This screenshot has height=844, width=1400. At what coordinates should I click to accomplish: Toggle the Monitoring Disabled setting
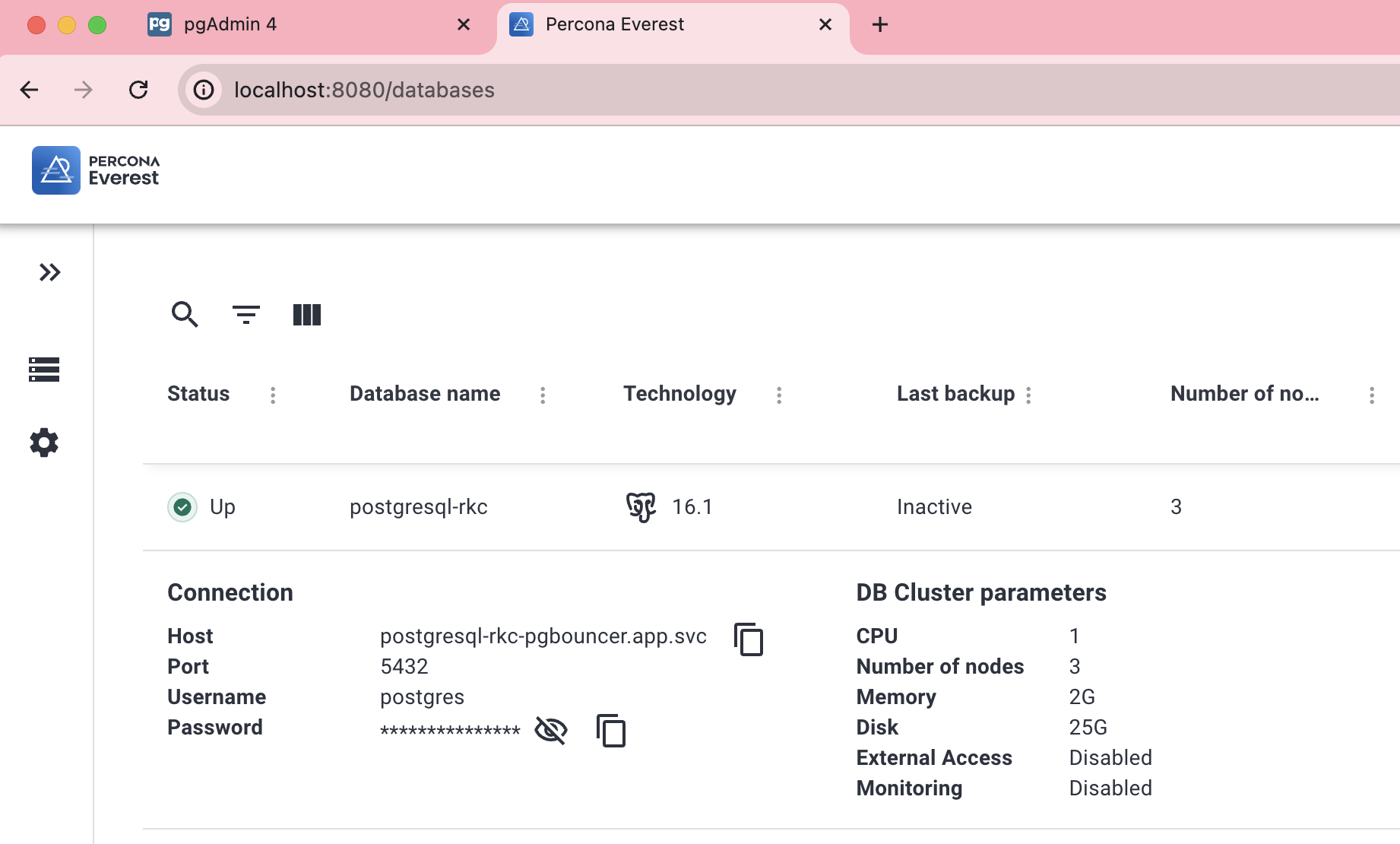point(1110,788)
